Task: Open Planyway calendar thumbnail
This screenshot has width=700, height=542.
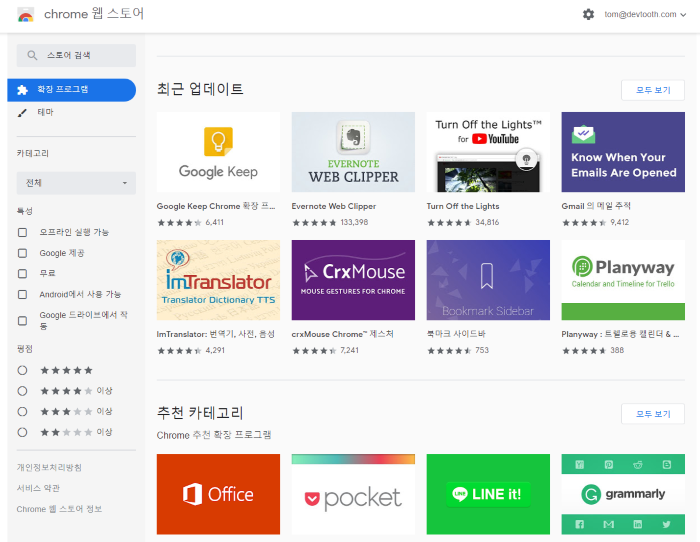Action: [623, 280]
